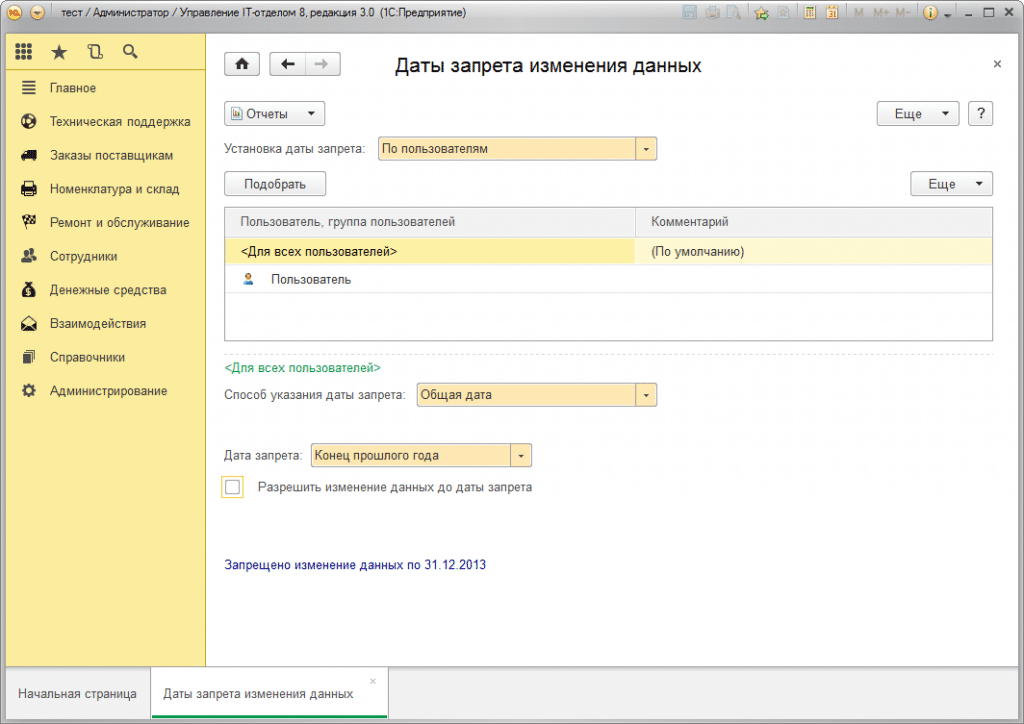Image resolution: width=1024 pixels, height=724 pixels.
Task: Click the Save diskette icon in title bar
Action: click(x=689, y=12)
